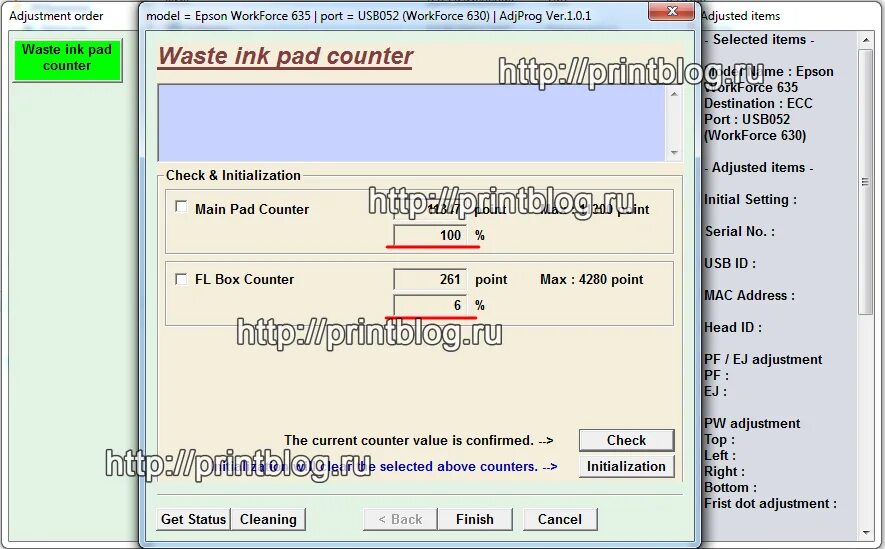Click 'PW adjustment' entry
The image size is (885, 549).
[752, 423]
